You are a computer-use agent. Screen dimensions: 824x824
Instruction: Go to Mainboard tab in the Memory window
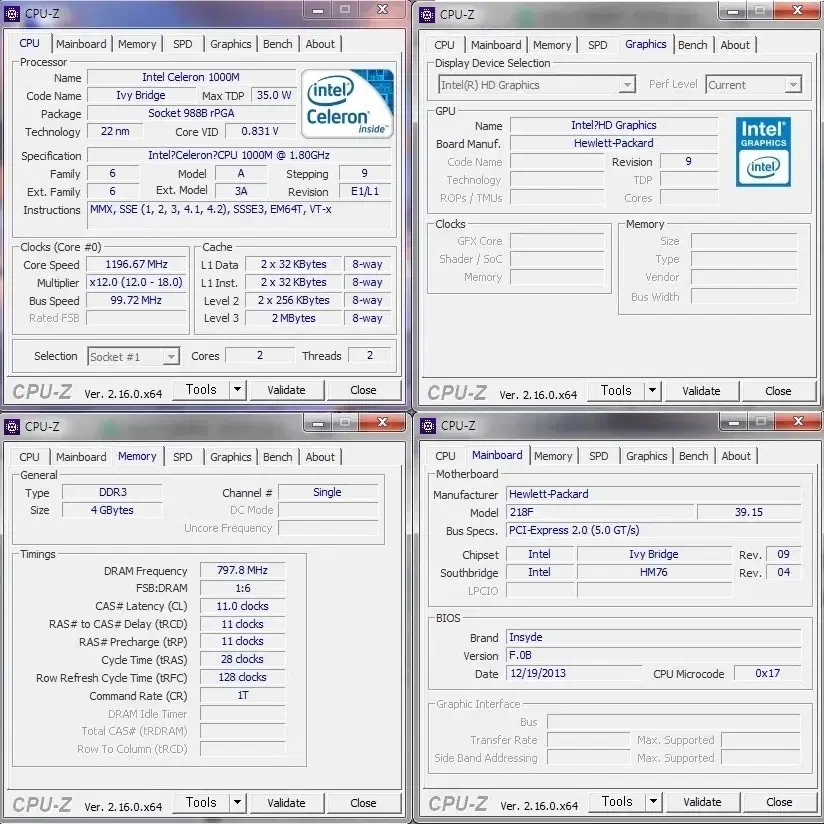pos(81,457)
